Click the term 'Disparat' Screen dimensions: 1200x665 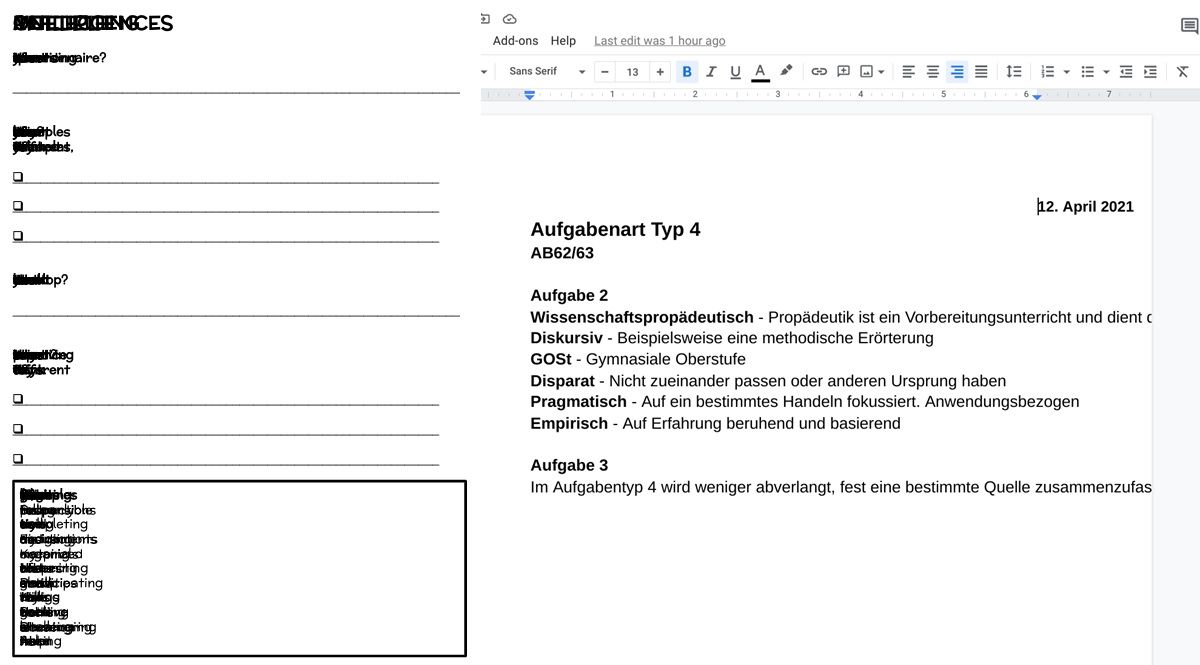[562, 381]
